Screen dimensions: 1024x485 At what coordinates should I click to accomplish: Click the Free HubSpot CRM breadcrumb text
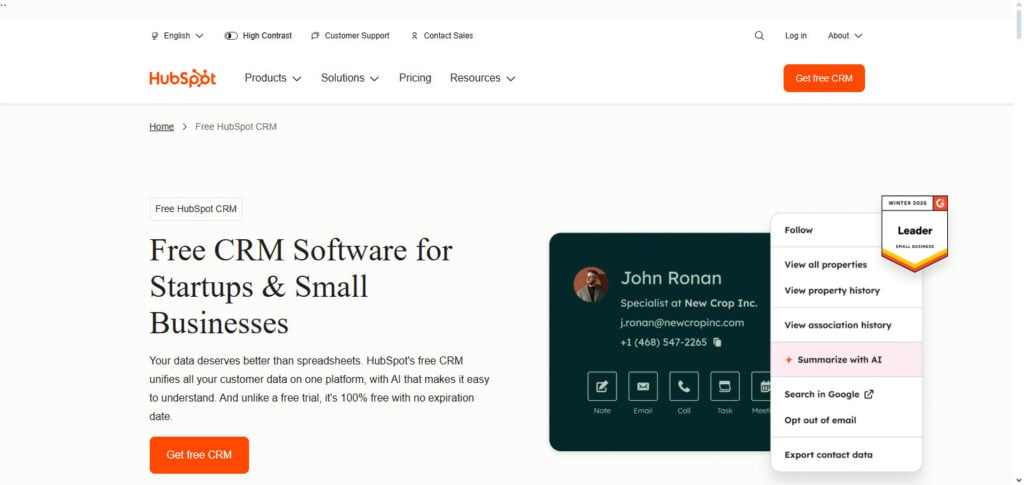coord(236,127)
